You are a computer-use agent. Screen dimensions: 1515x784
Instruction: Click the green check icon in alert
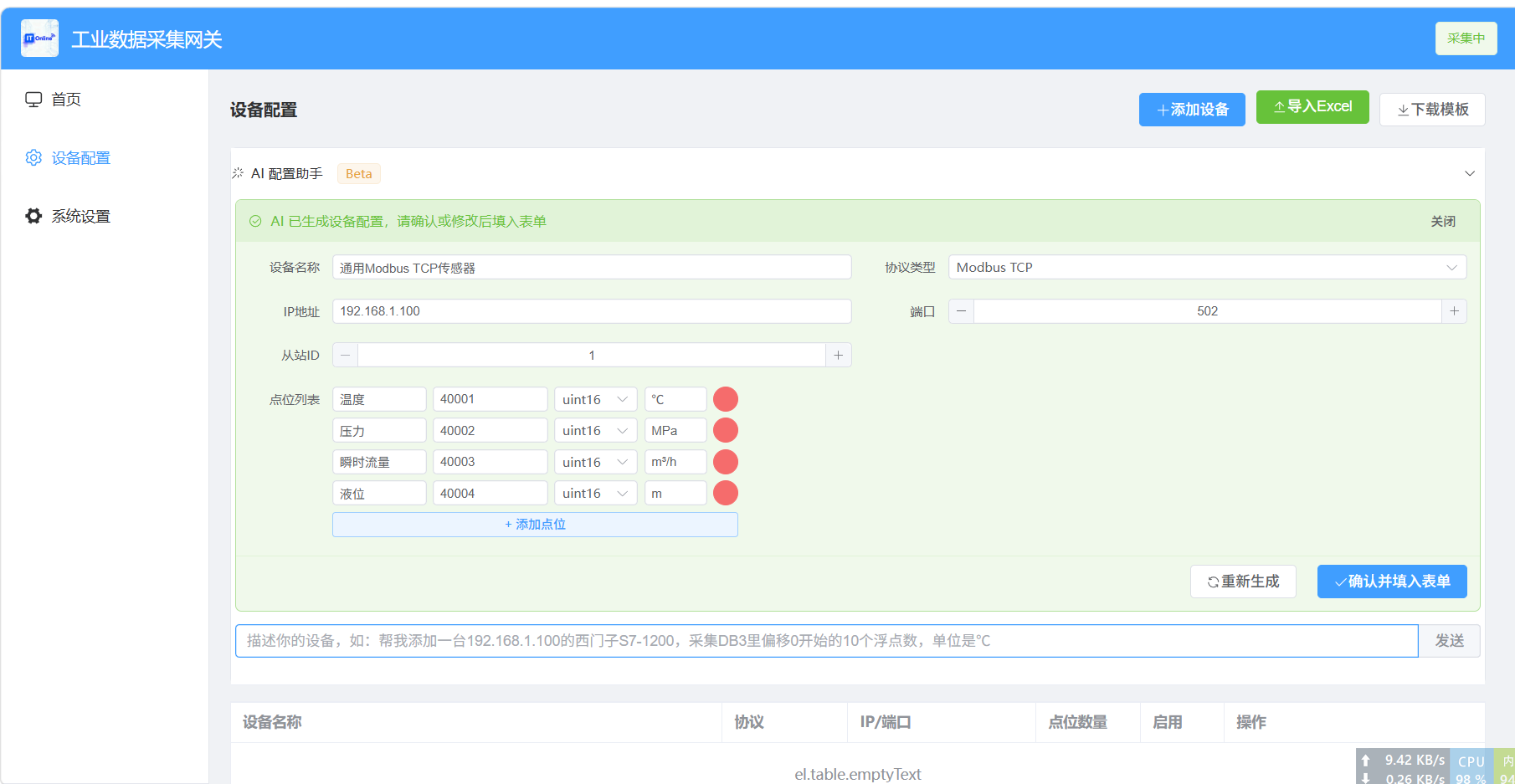[x=255, y=222]
